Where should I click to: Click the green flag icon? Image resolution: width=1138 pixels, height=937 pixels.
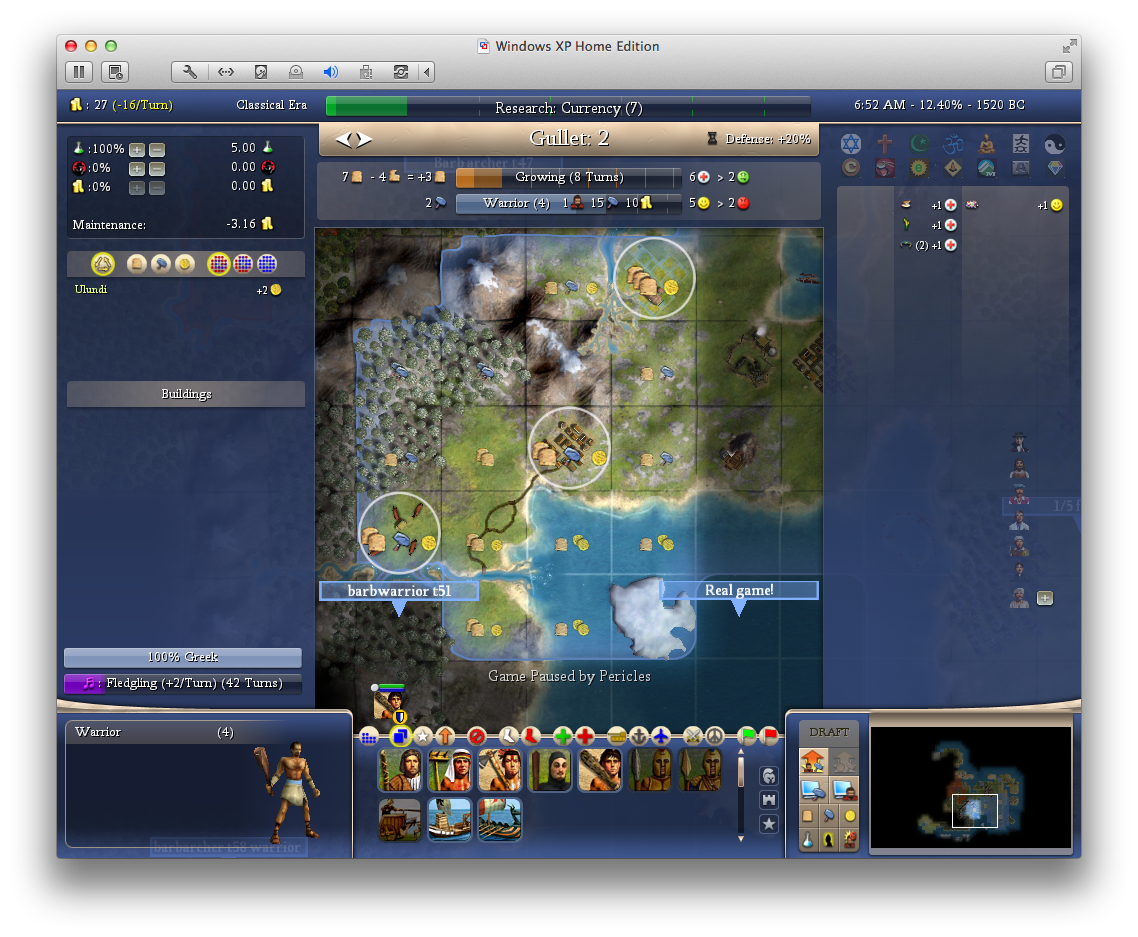point(747,736)
